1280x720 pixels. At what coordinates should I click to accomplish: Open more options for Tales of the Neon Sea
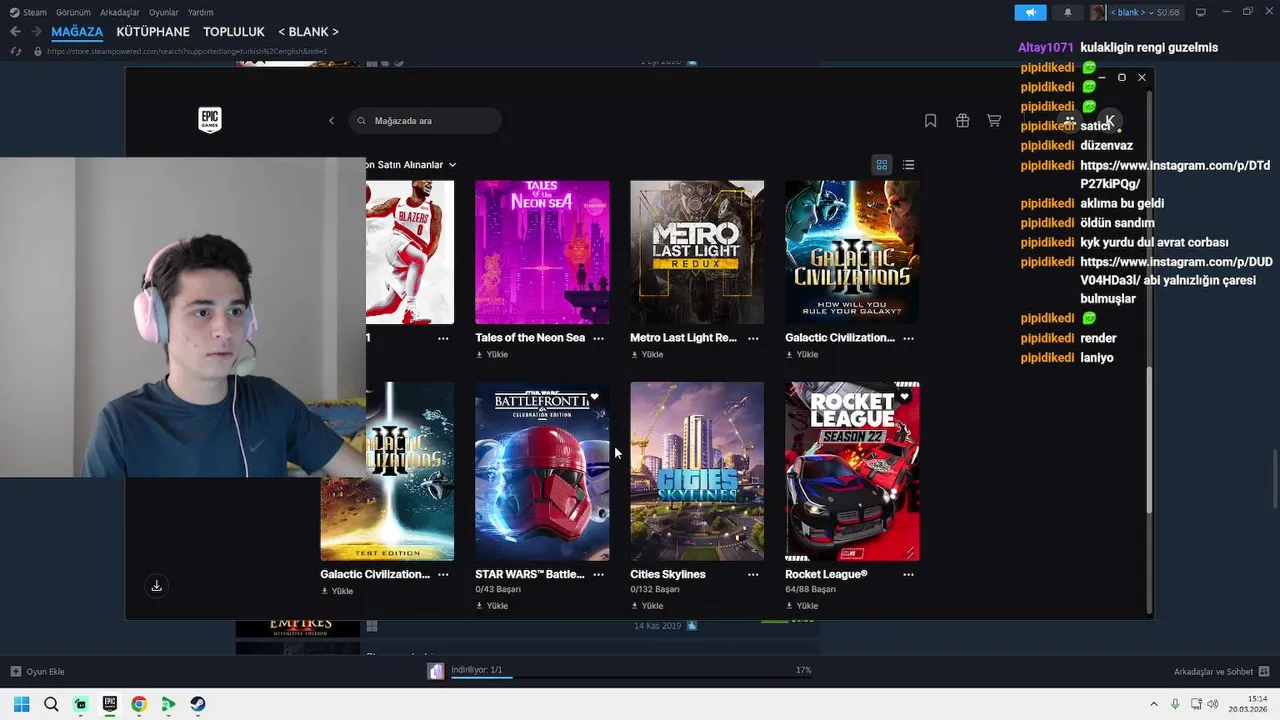tap(598, 338)
